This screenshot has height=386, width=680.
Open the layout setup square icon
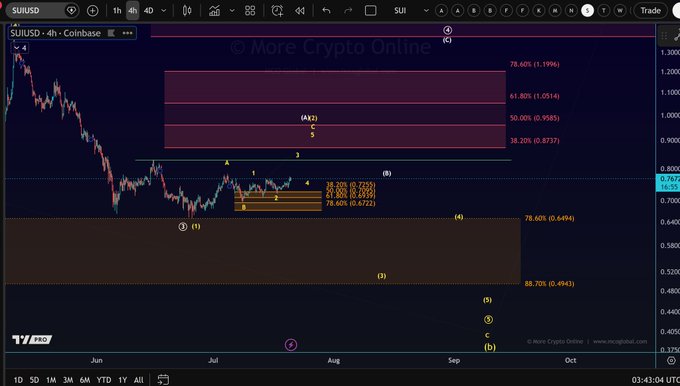370,10
